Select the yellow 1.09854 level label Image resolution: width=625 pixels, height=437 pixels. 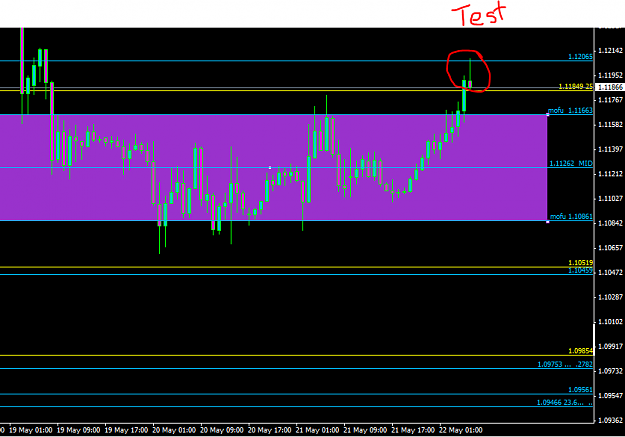[580, 351]
